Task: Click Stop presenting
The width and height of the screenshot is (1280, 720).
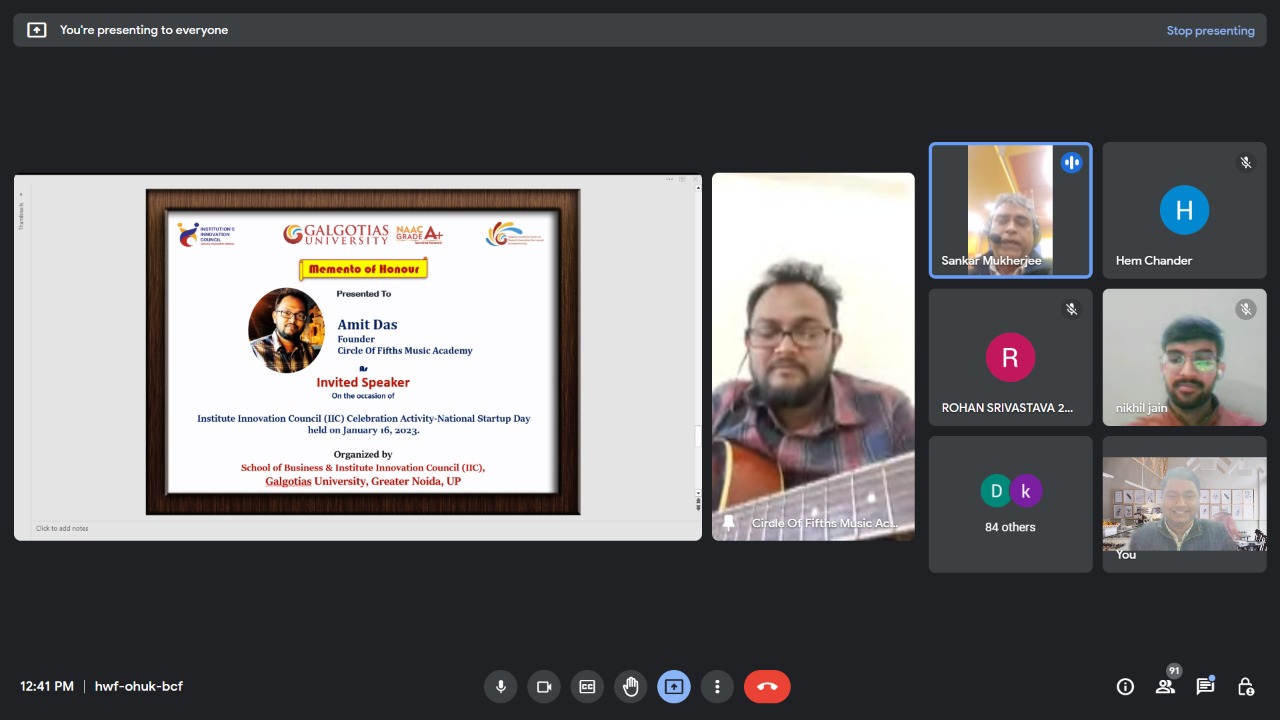Action: tap(1210, 30)
